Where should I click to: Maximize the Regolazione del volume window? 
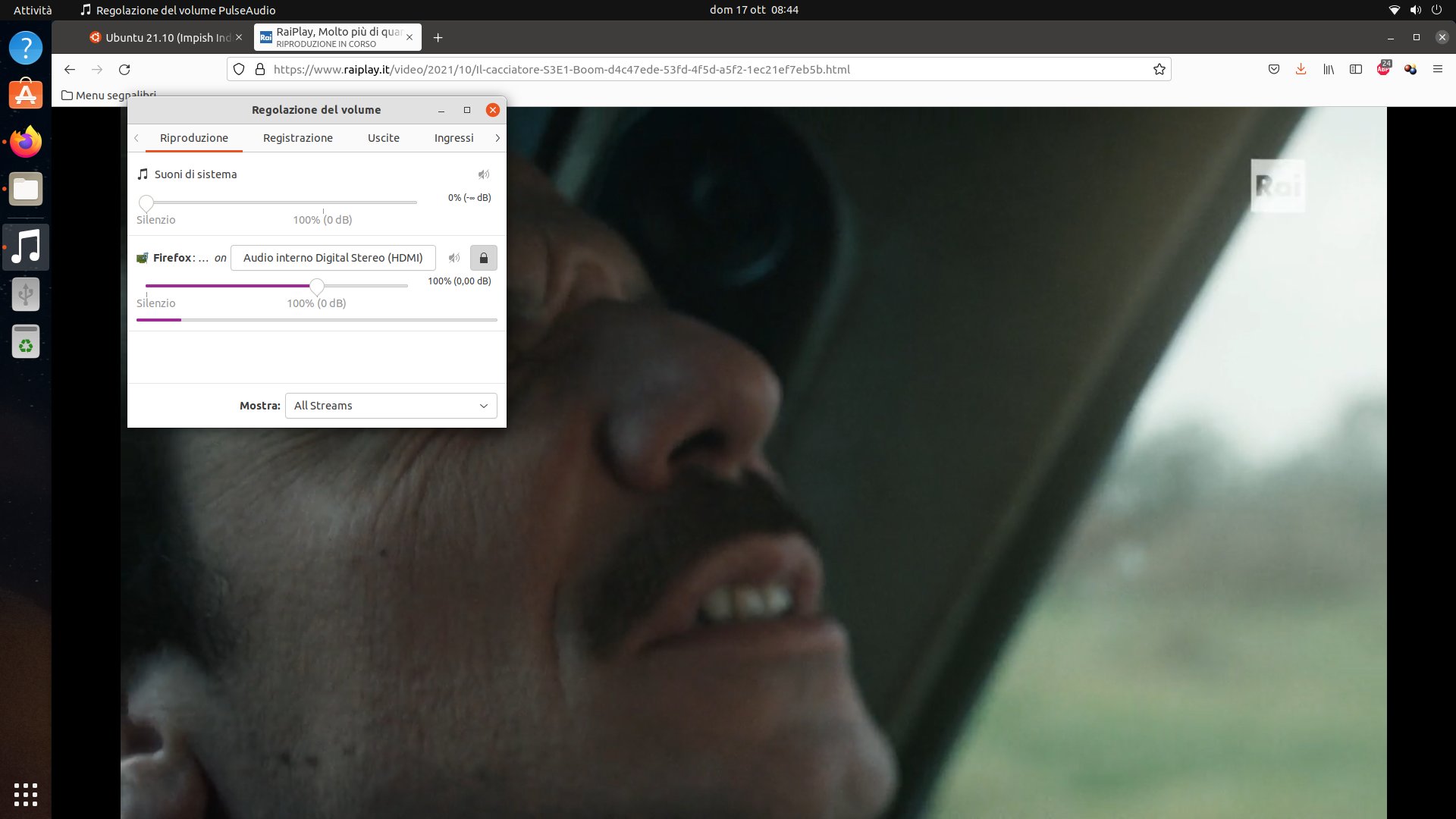pos(467,110)
